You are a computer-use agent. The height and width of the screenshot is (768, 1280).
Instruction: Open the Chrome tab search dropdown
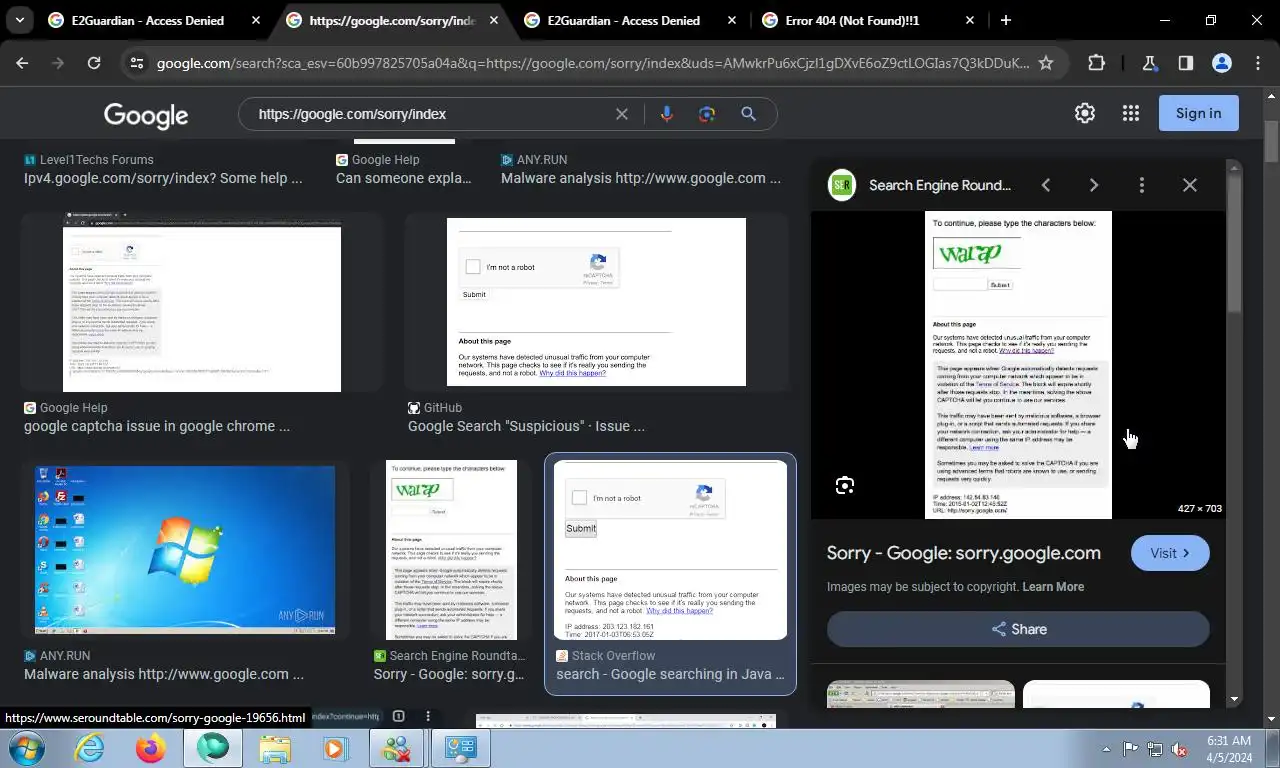(19, 20)
